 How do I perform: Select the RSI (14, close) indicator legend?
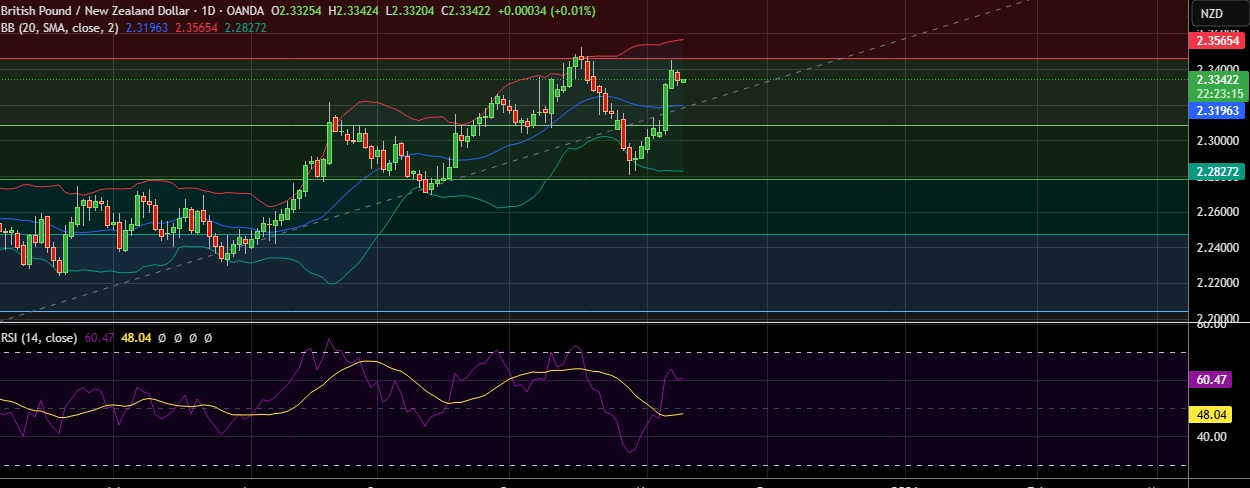tap(39, 338)
